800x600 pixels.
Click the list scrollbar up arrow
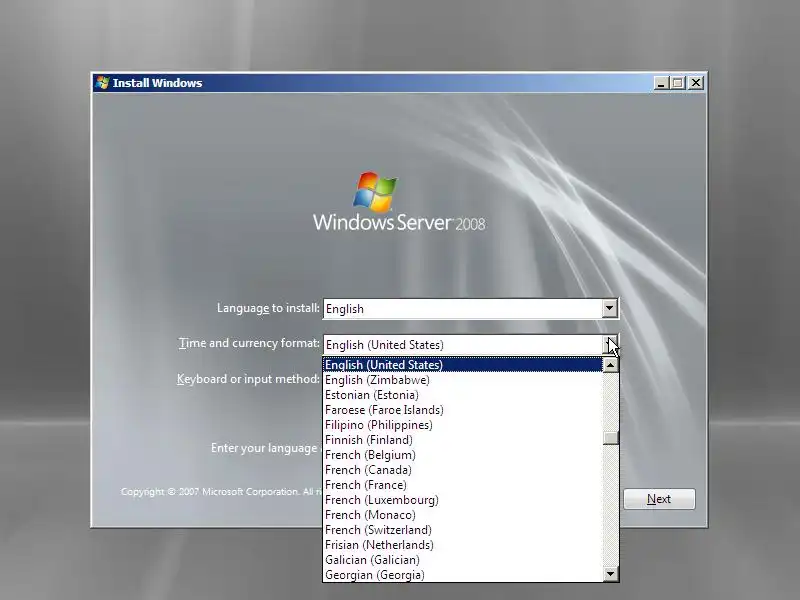tap(610, 365)
